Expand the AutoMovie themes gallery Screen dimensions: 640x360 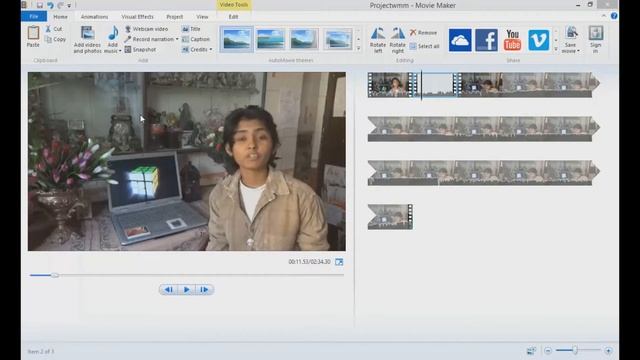click(358, 49)
